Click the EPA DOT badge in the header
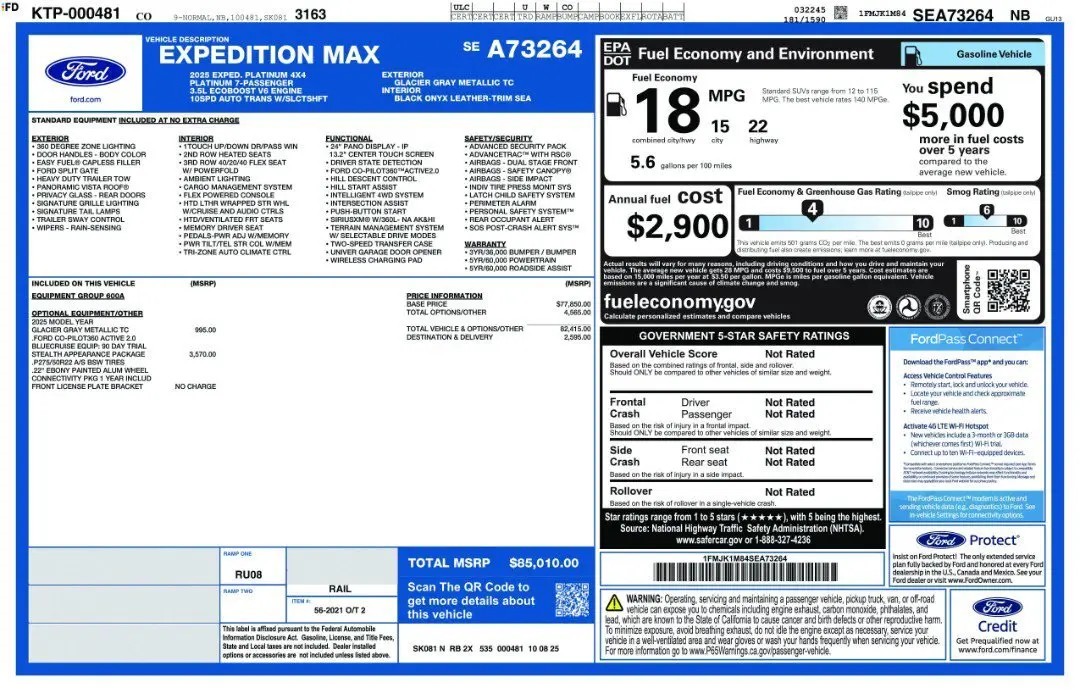The image size is (1080, 699). 616,54
